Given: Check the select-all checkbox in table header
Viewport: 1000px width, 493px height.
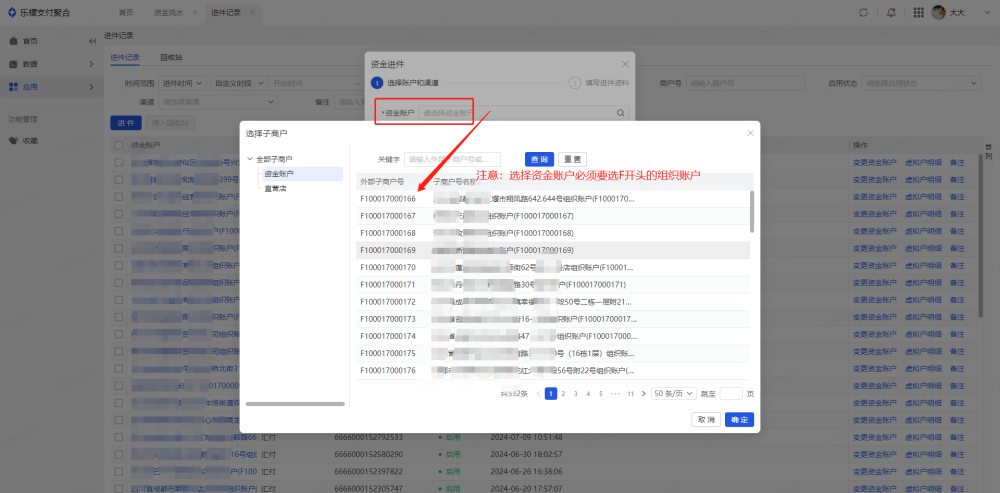Looking at the screenshot, I should click(119, 145).
